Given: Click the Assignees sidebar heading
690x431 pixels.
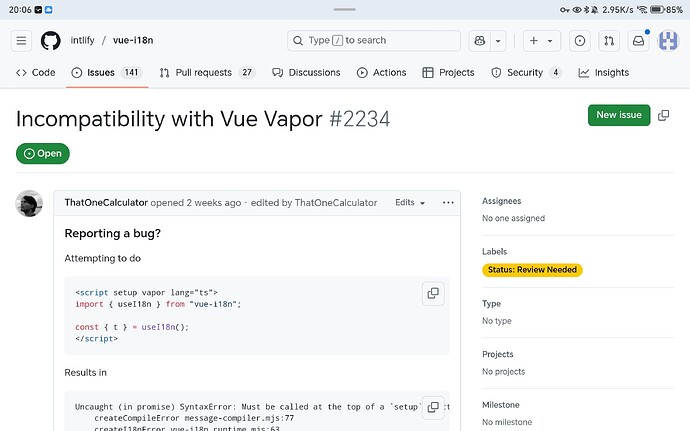Looking at the screenshot, I should [x=502, y=201].
